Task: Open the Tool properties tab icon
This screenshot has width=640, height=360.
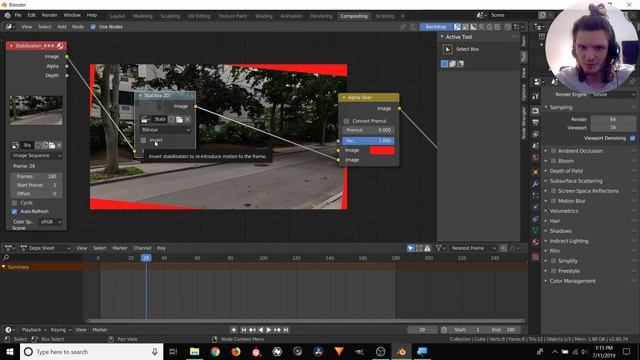Action: coord(536,96)
